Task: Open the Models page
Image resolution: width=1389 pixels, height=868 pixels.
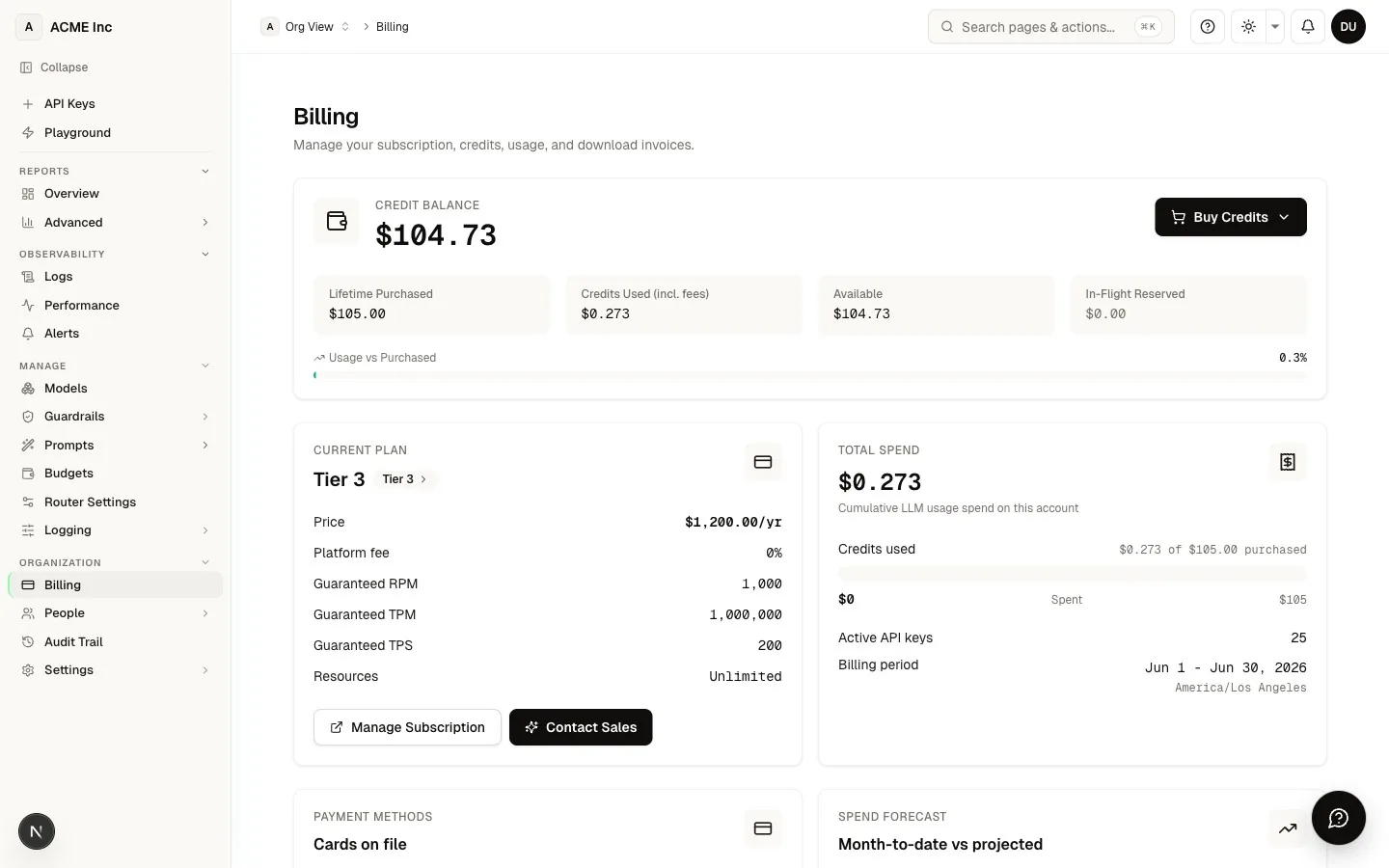Action: 116,389
